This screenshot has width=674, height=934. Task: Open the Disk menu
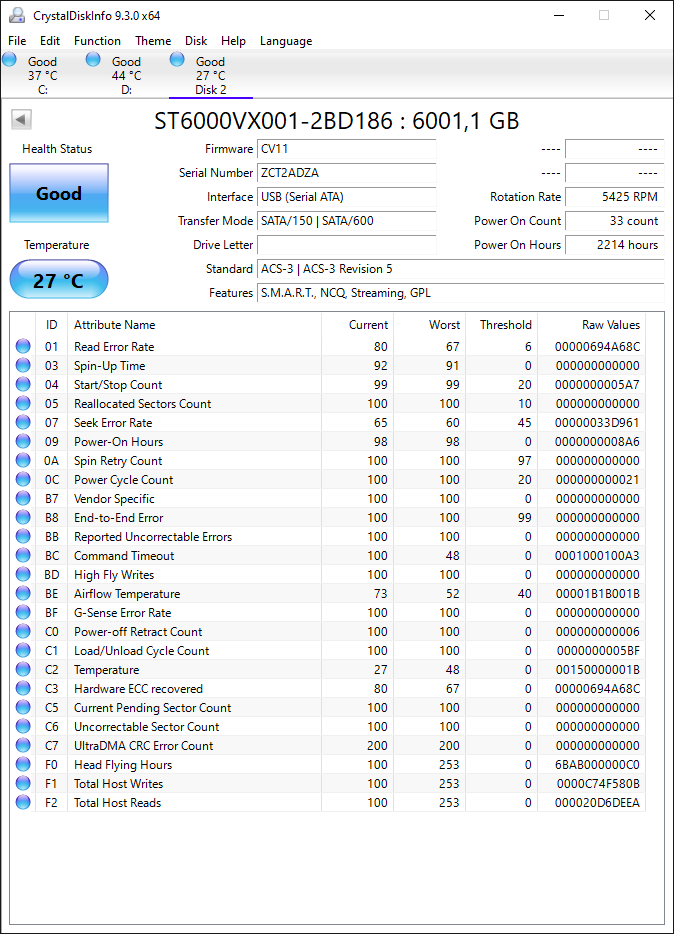coord(196,41)
